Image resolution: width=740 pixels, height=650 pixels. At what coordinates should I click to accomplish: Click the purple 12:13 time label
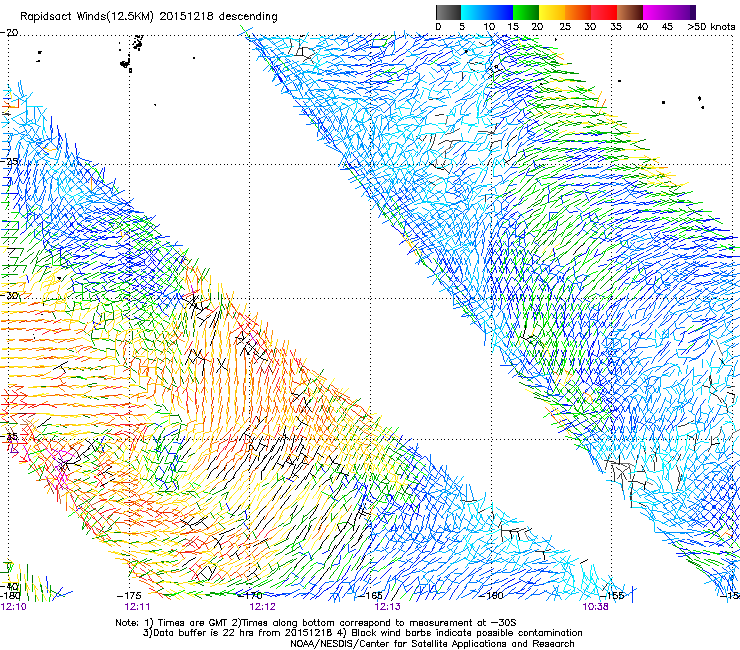click(x=387, y=607)
